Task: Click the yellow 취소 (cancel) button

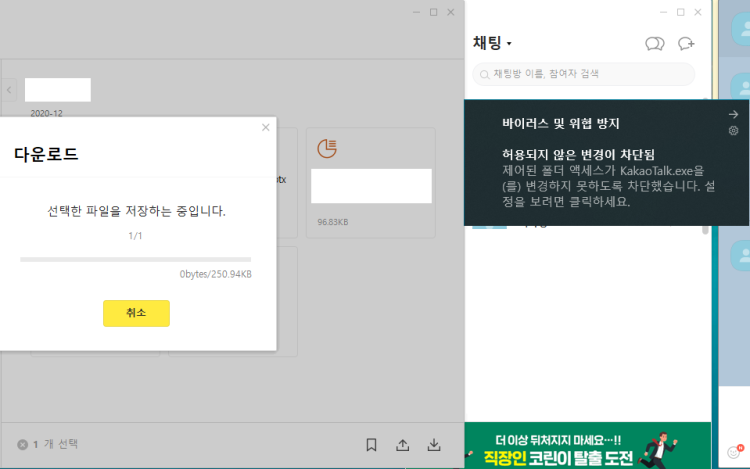Action: point(136,313)
